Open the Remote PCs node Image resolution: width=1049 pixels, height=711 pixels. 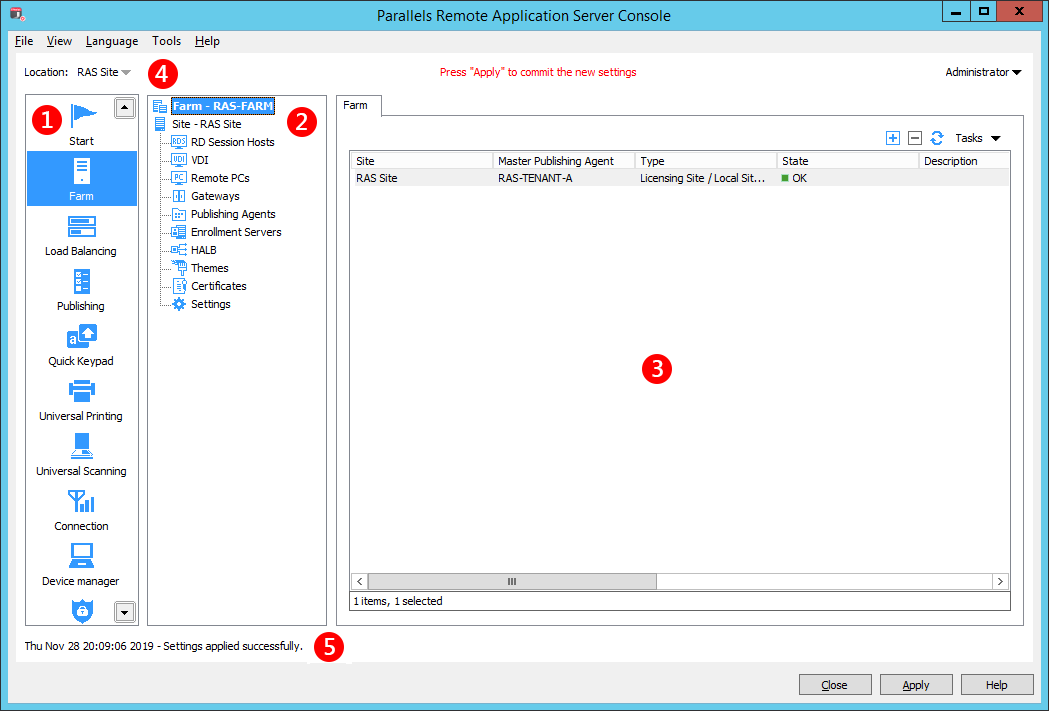coord(220,178)
